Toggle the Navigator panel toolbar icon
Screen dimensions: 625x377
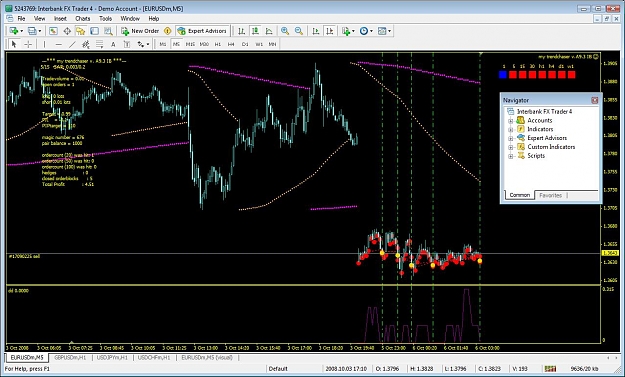81,31
